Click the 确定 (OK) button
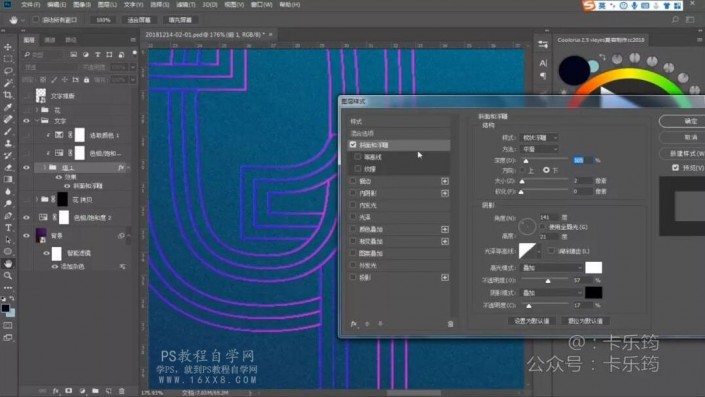The image size is (705, 397). pyautogui.click(x=683, y=121)
